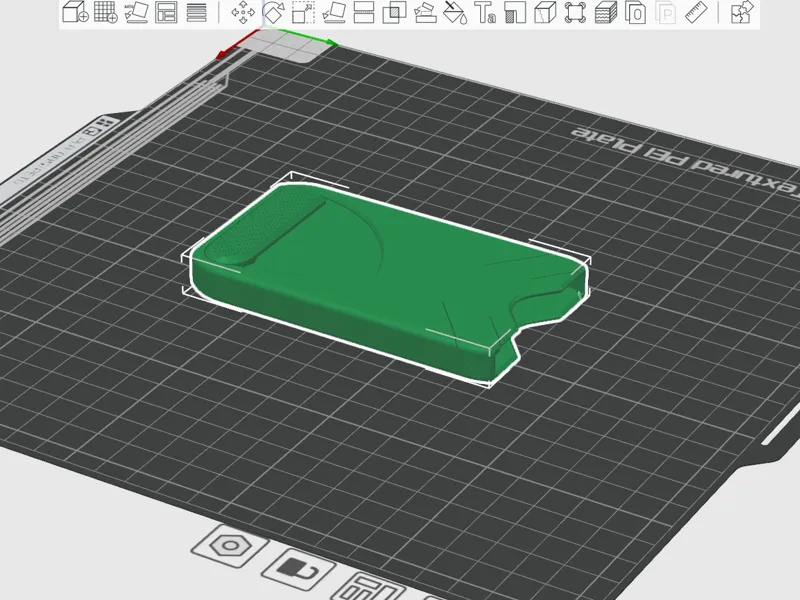The image size is (800, 600).
Task: Click the Add plate grid icon
Action: (106, 12)
